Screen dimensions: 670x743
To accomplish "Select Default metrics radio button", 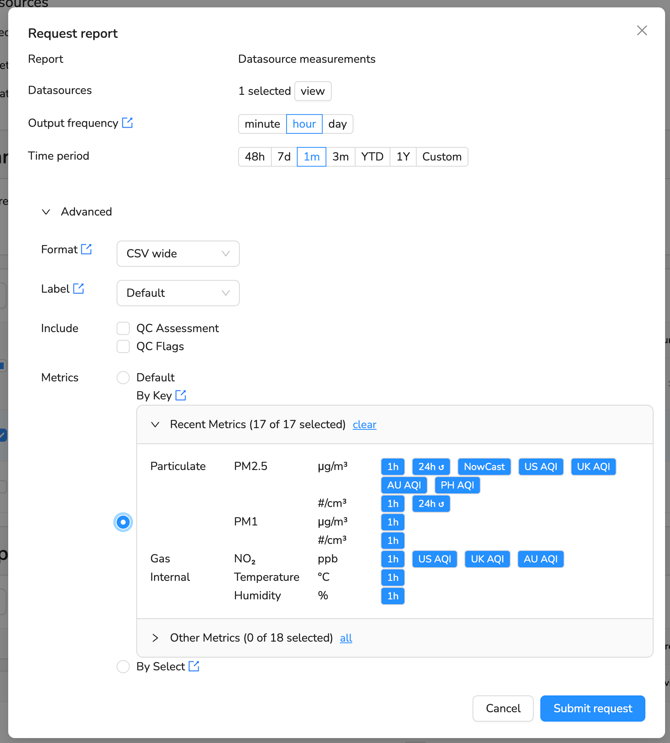I will (123, 378).
